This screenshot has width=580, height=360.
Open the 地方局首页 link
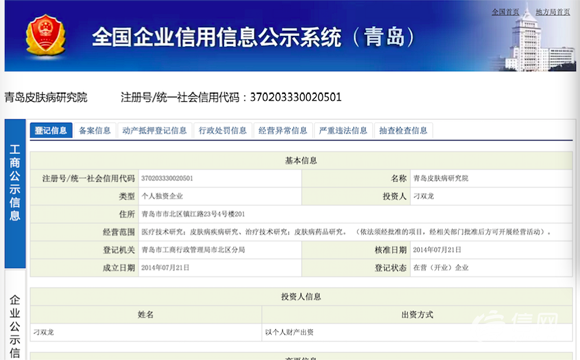pos(553,12)
